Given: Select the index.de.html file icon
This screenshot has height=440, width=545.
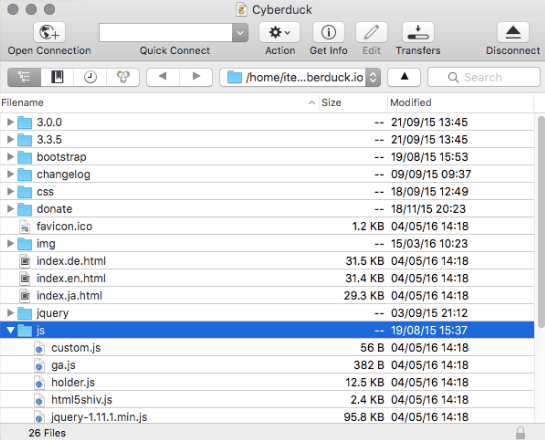Looking at the screenshot, I should pyautogui.click(x=25, y=261).
